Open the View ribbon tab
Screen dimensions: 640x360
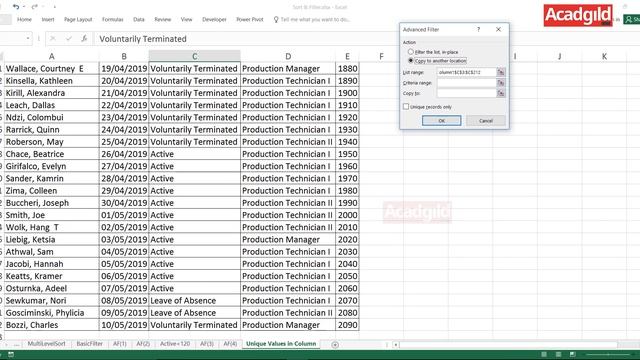(186, 19)
